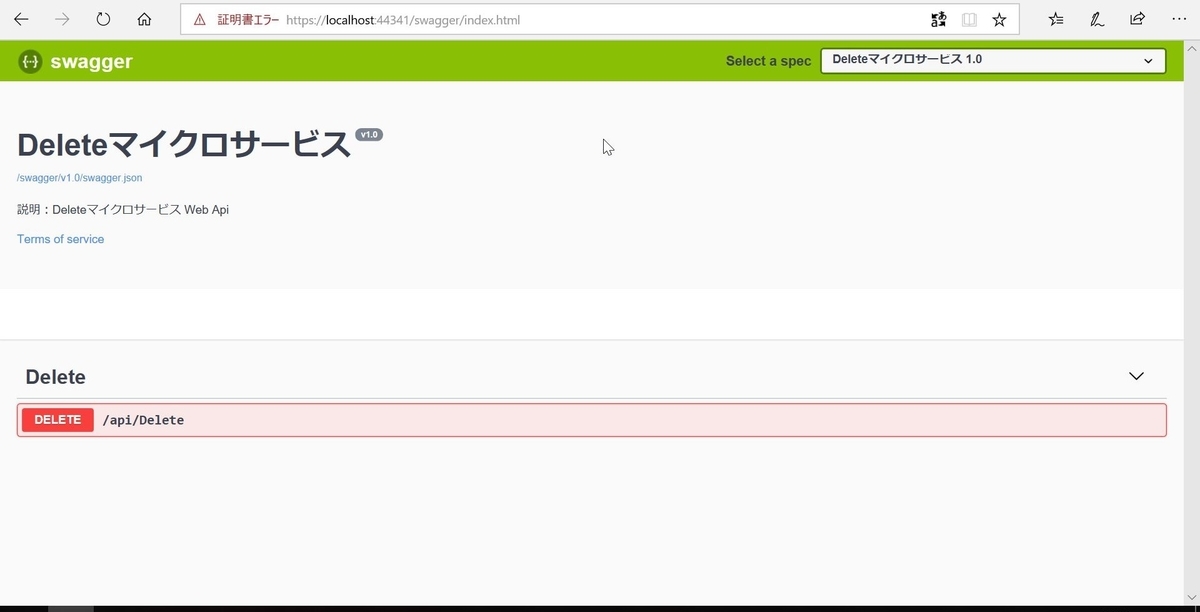Screen dimensions: 1200x612
Task: Toggle web notes mode
Action: [1097, 18]
